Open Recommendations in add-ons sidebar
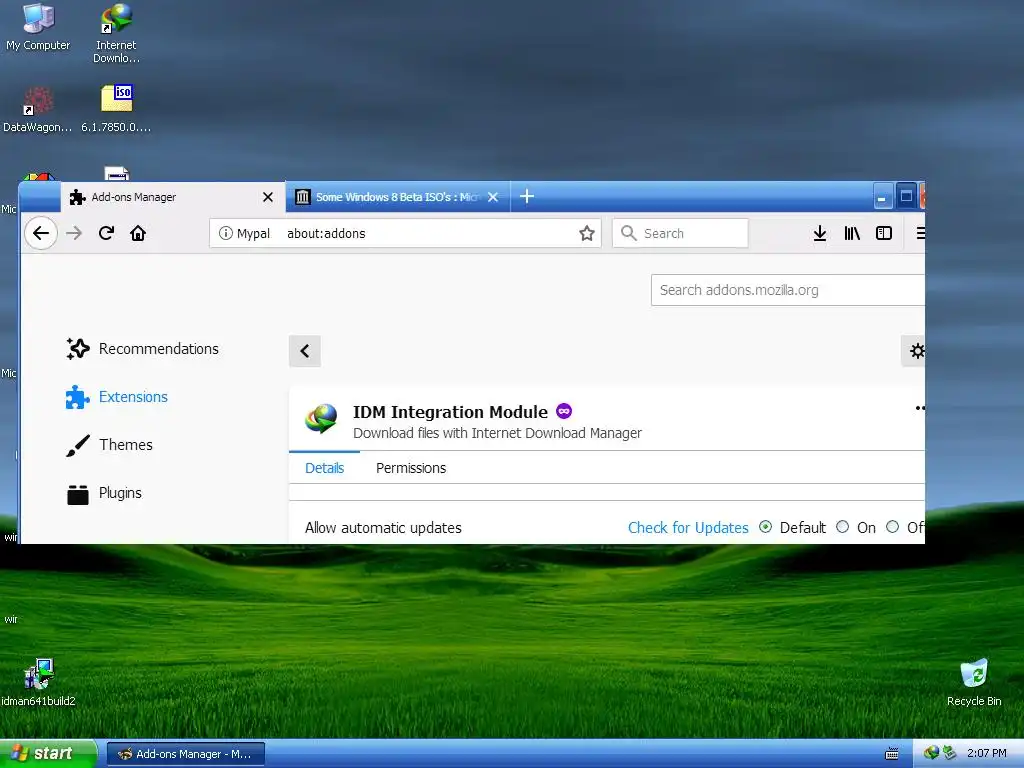The width and height of the screenshot is (1024, 768). click(142, 349)
